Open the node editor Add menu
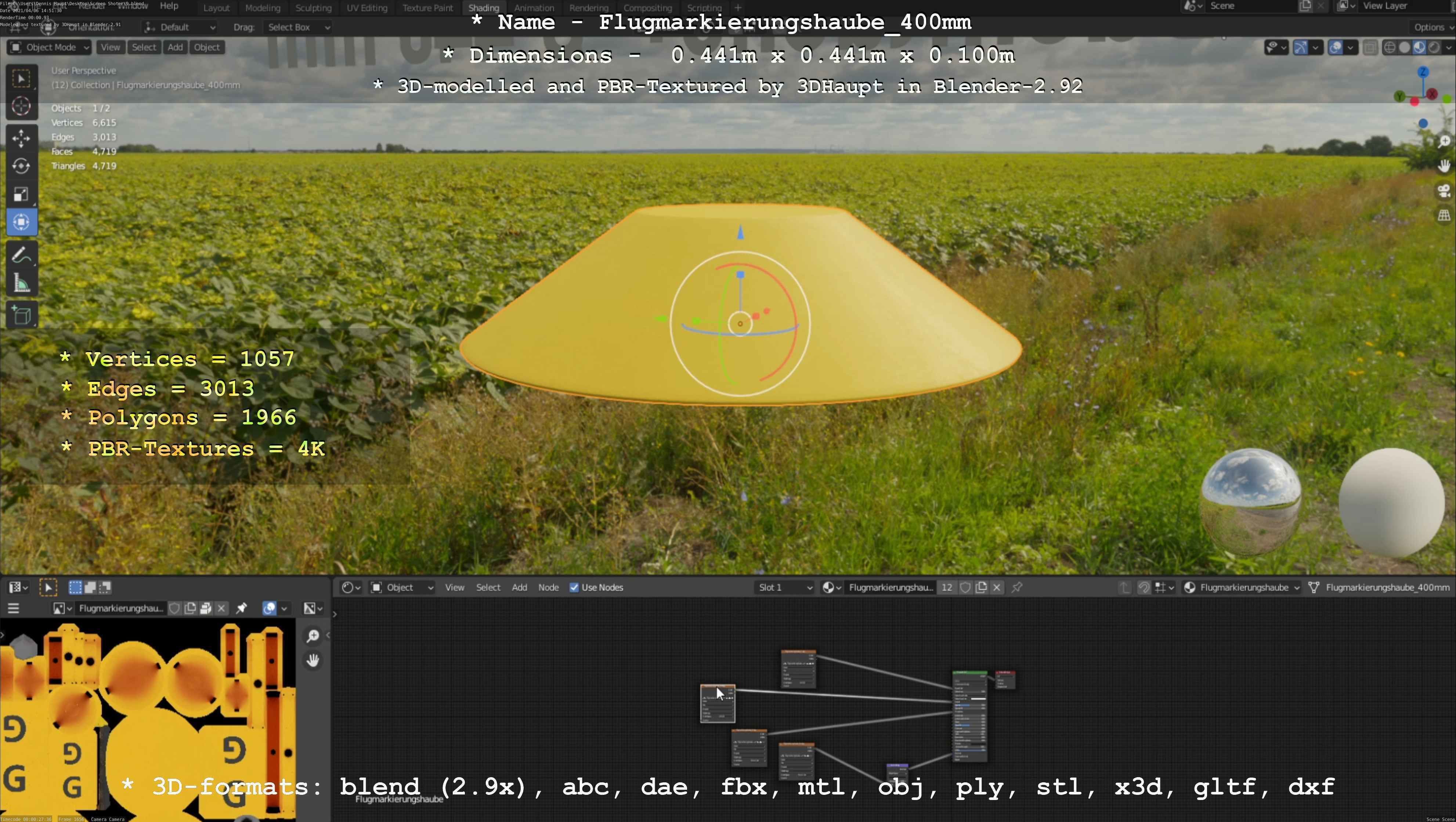 pyautogui.click(x=520, y=587)
